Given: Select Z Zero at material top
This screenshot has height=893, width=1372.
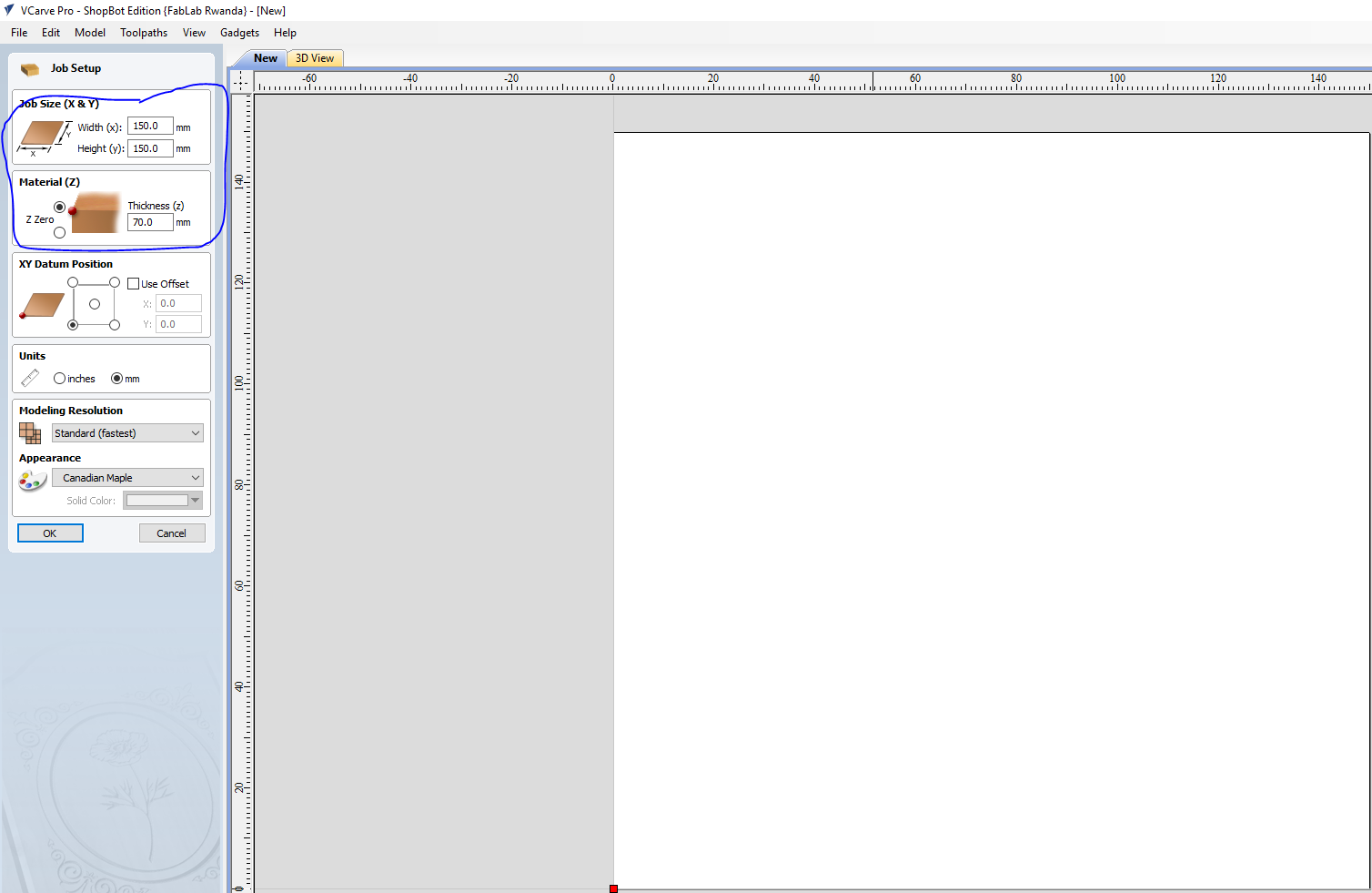Looking at the screenshot, I should pyautogui.click(x=60, y=207).
